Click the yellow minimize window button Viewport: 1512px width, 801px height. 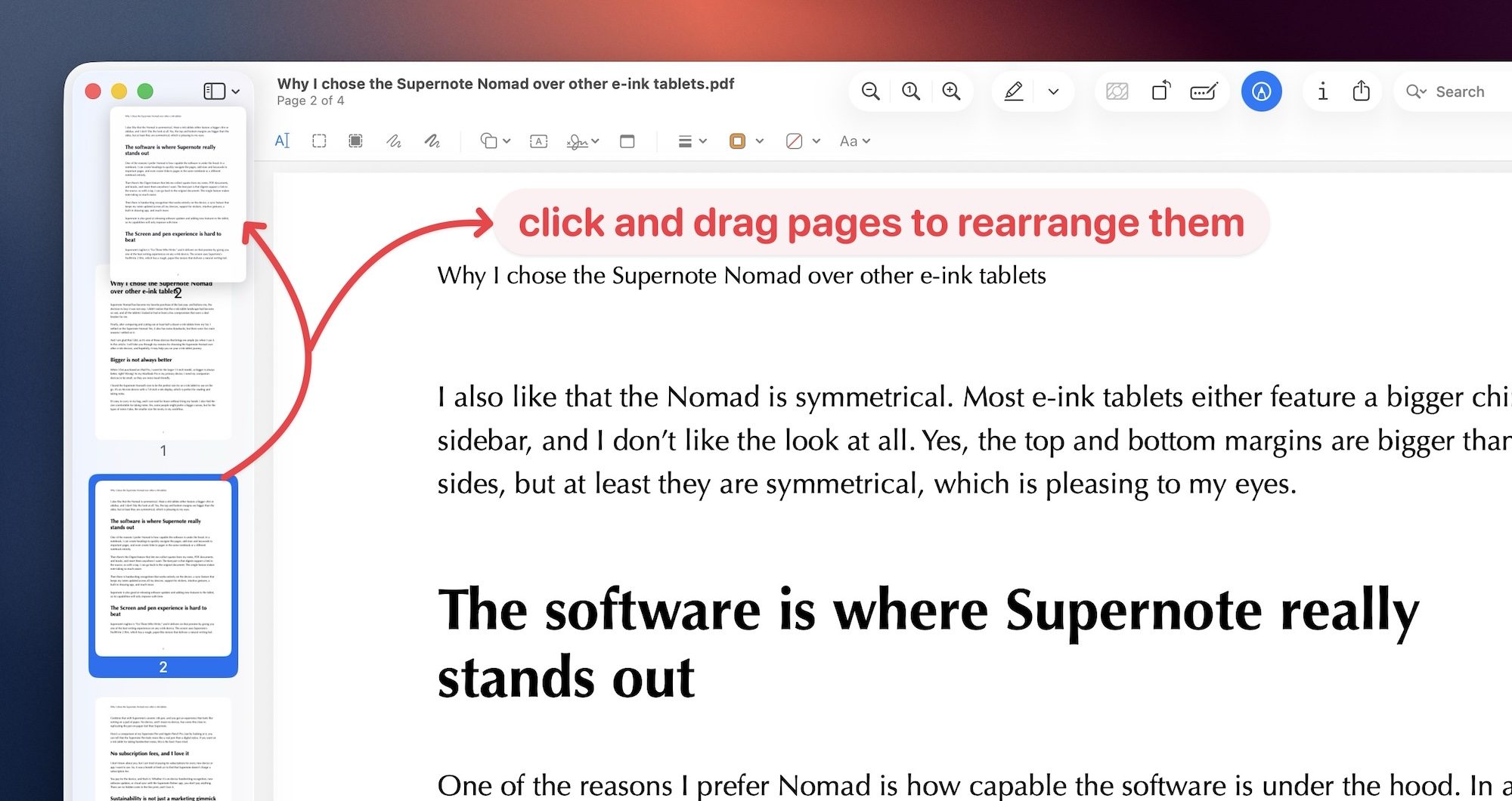119,91
